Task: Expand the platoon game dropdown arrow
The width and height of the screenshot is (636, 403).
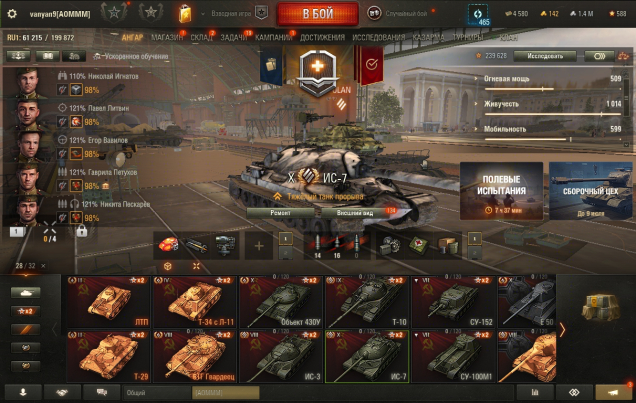Action: click(203, 14)
